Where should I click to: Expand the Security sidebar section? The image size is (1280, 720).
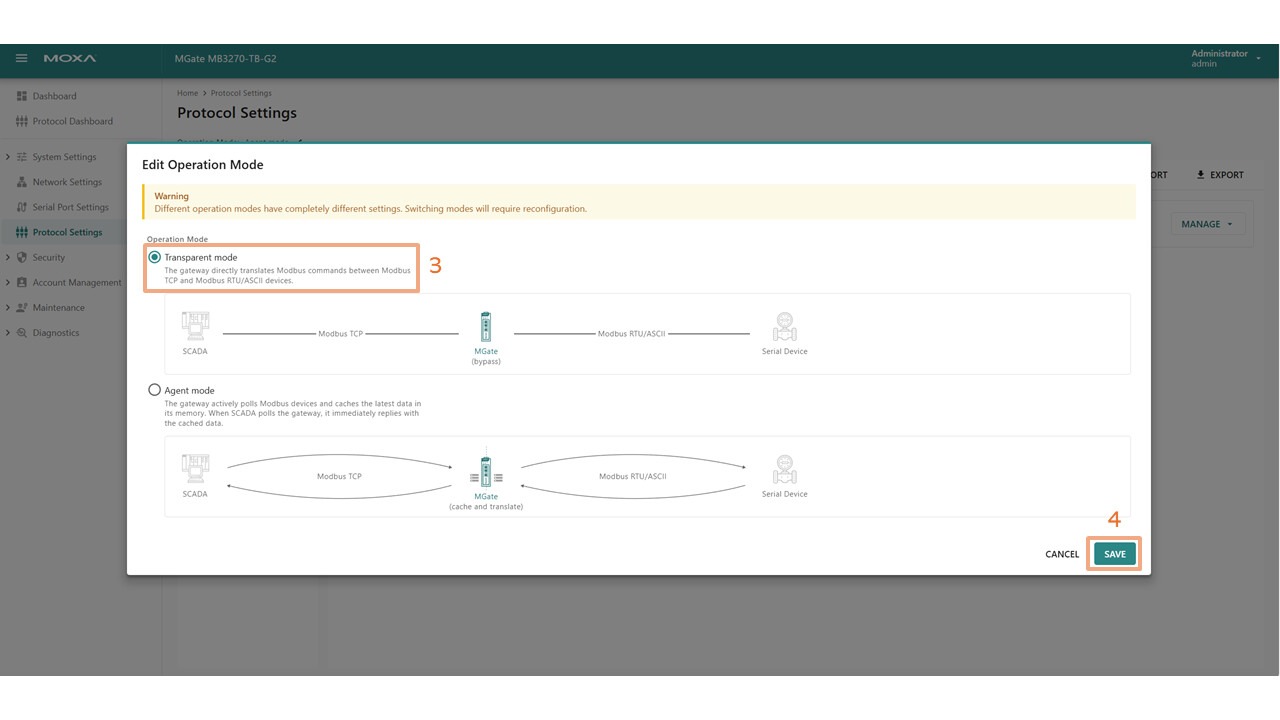(8, 257)
